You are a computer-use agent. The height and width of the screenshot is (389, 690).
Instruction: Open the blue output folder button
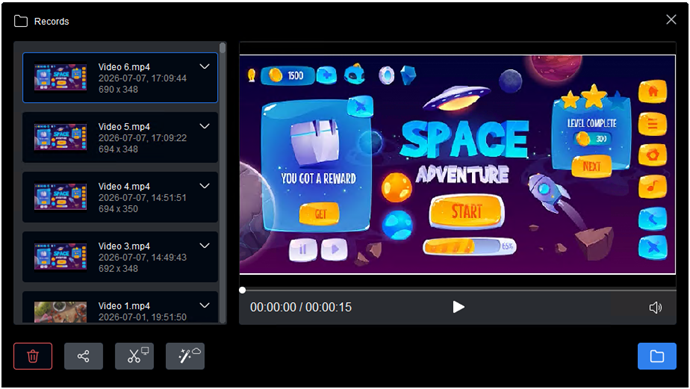pyautogui.click(x=657, y=356)
